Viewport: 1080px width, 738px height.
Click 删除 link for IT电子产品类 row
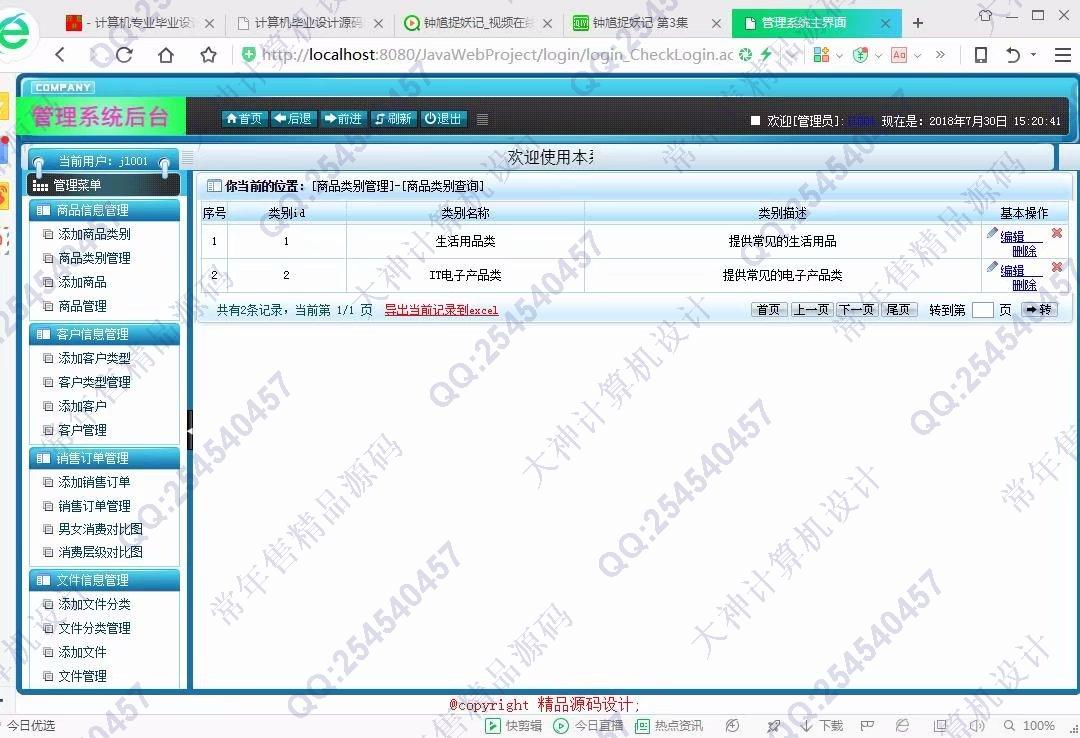click(1024, 285)
